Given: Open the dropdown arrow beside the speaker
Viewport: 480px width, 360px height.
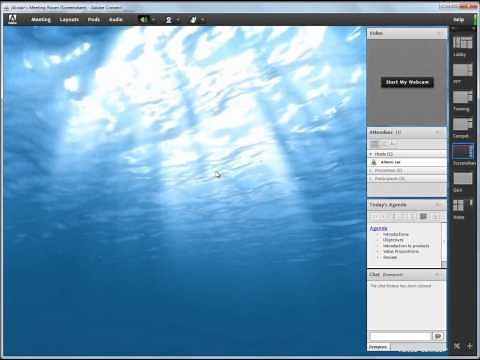Looking at the screenshot, I should click(153, 20).
